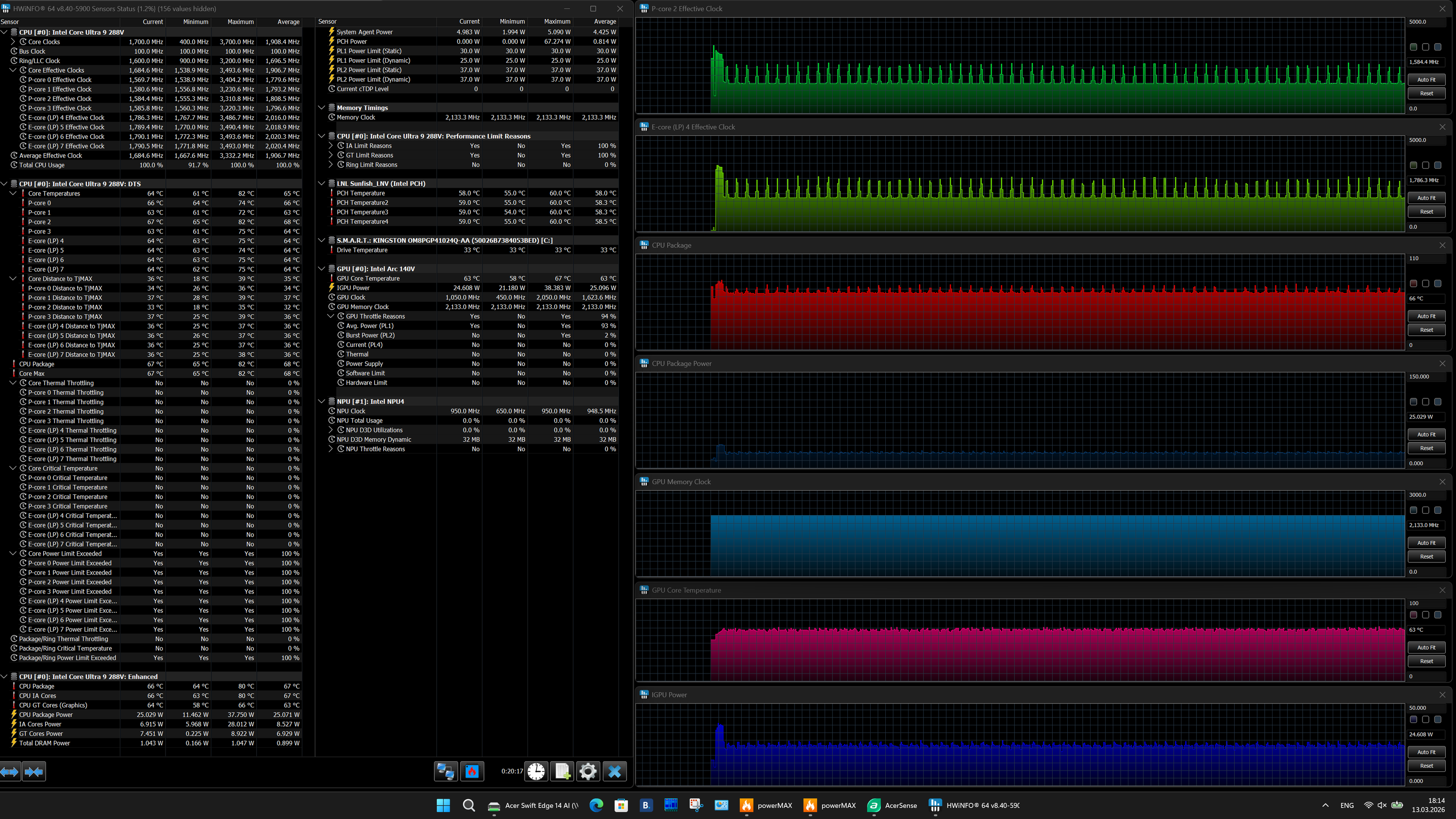Click Auto Fit in CPU Package graph
The height and width of the screenshot is (819, 1456).
coord(1426,316)
